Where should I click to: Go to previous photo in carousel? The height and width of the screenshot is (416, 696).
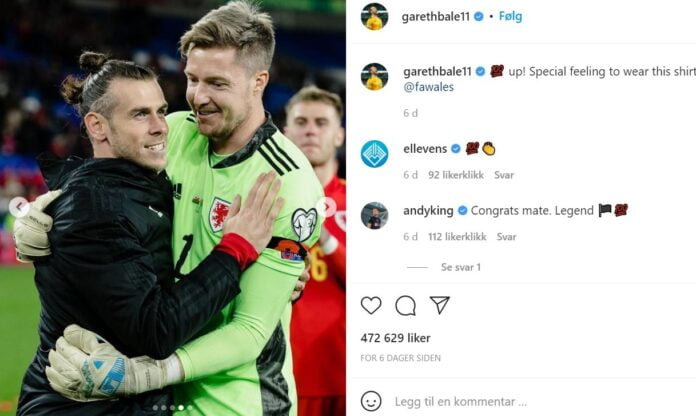[x=19, y=206]
